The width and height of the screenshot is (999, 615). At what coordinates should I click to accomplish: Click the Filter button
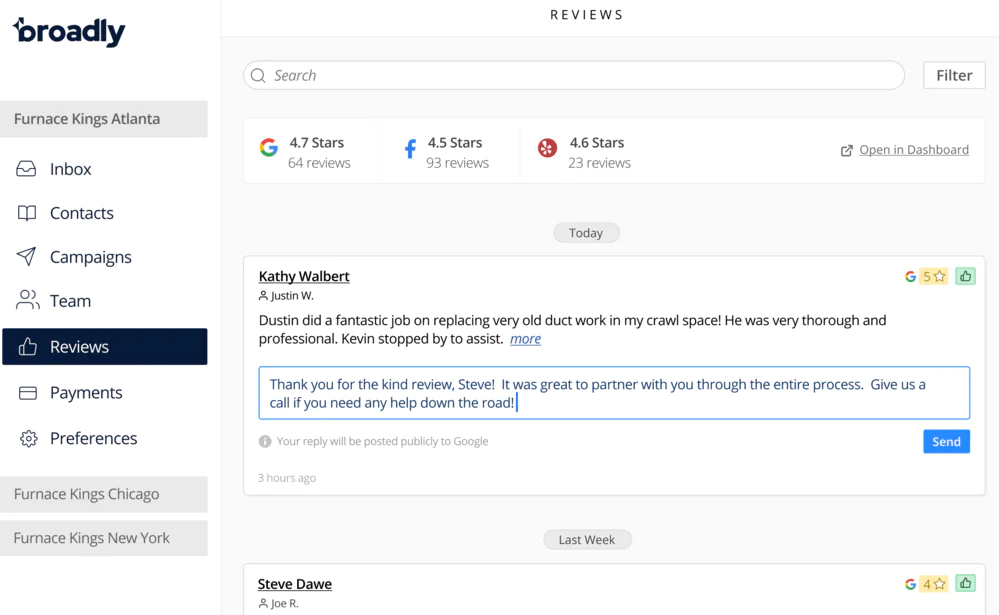954,75
